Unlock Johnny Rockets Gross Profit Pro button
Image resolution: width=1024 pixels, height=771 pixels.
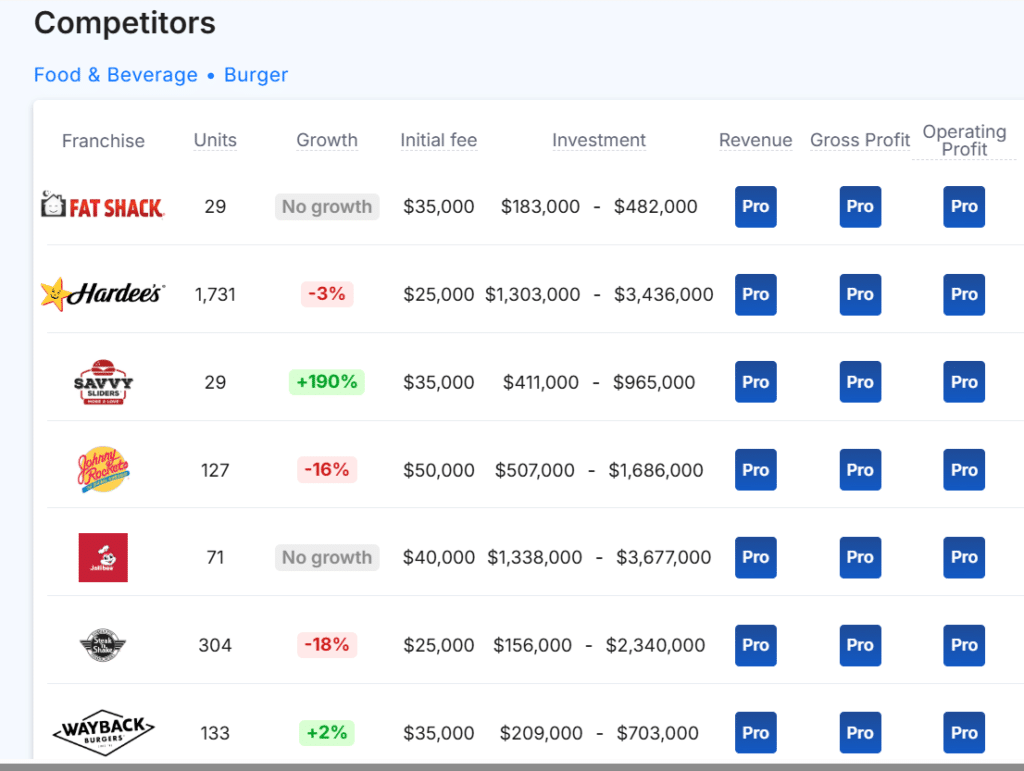(860, 469)
